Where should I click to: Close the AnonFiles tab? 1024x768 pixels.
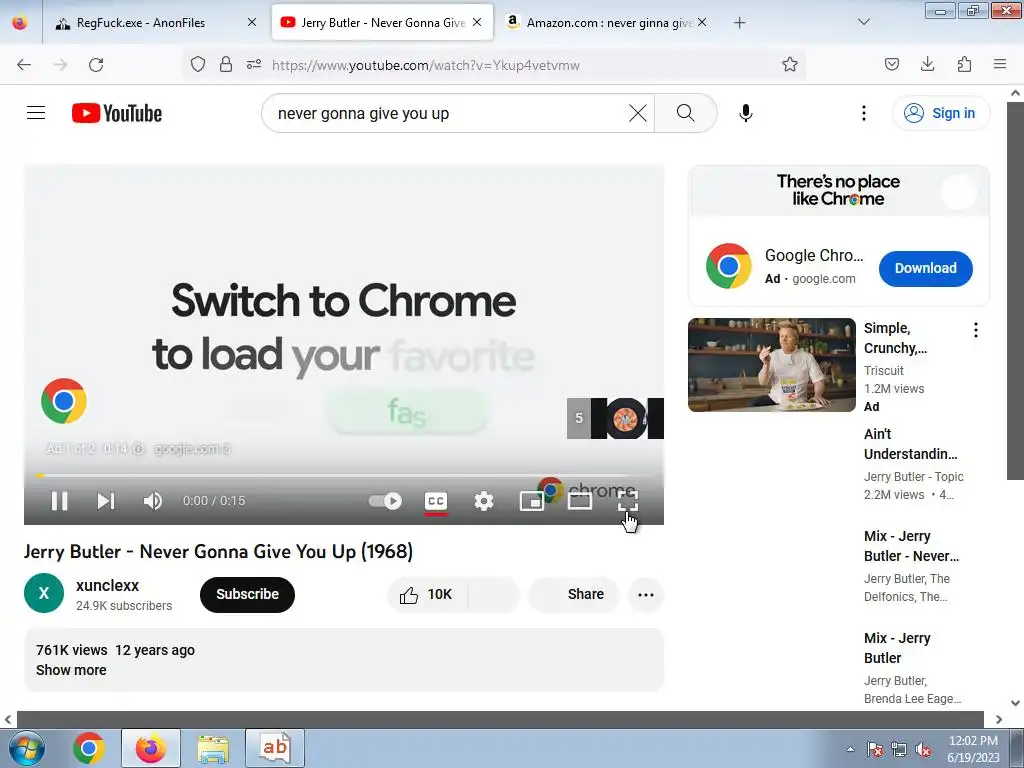[x=251, y=22]
